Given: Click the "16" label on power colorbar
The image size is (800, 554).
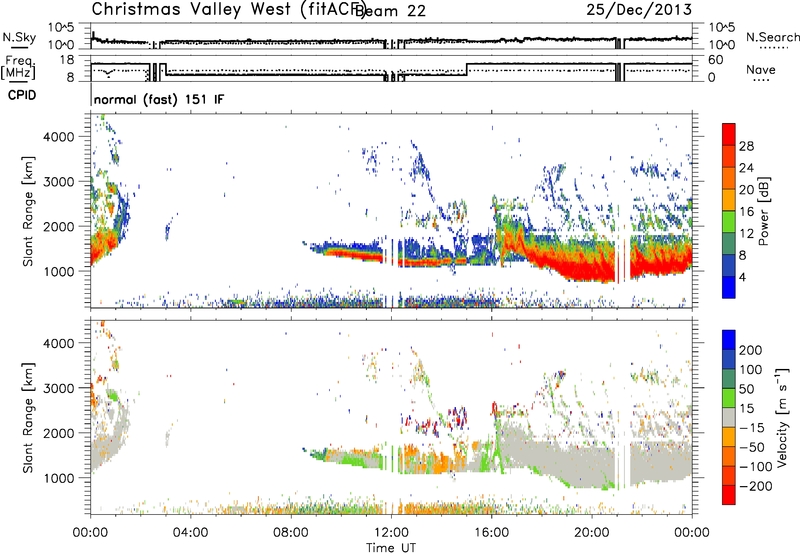Looking at the screenshot, I should (746, 212).
